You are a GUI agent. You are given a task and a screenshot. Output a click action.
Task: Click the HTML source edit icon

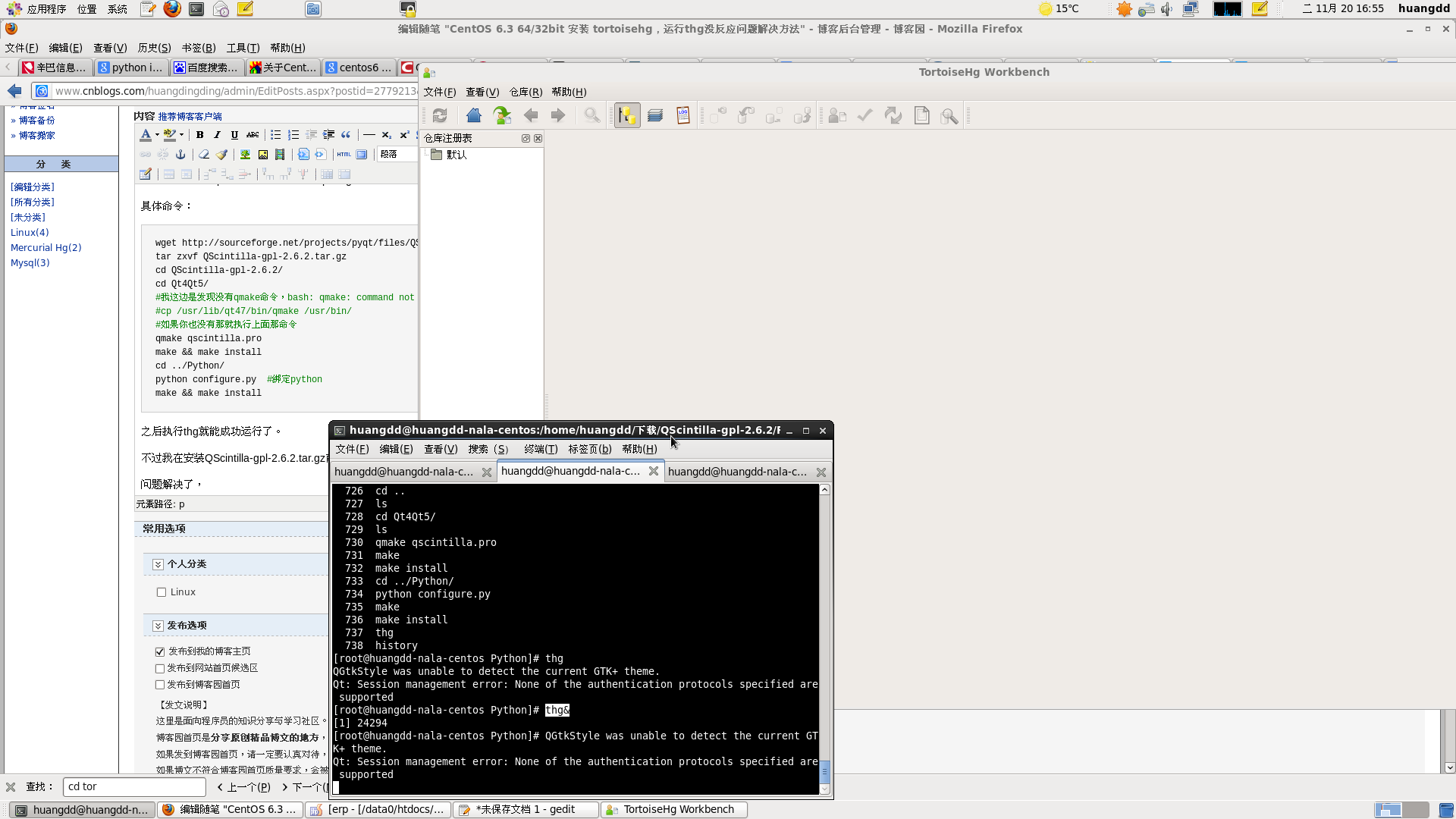click(x=344, y=155)
